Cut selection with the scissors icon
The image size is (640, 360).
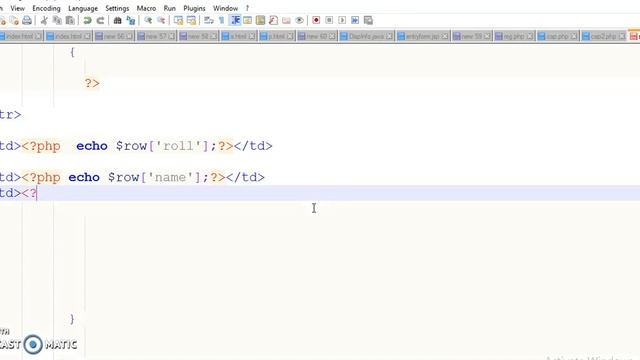pos(44,20)
